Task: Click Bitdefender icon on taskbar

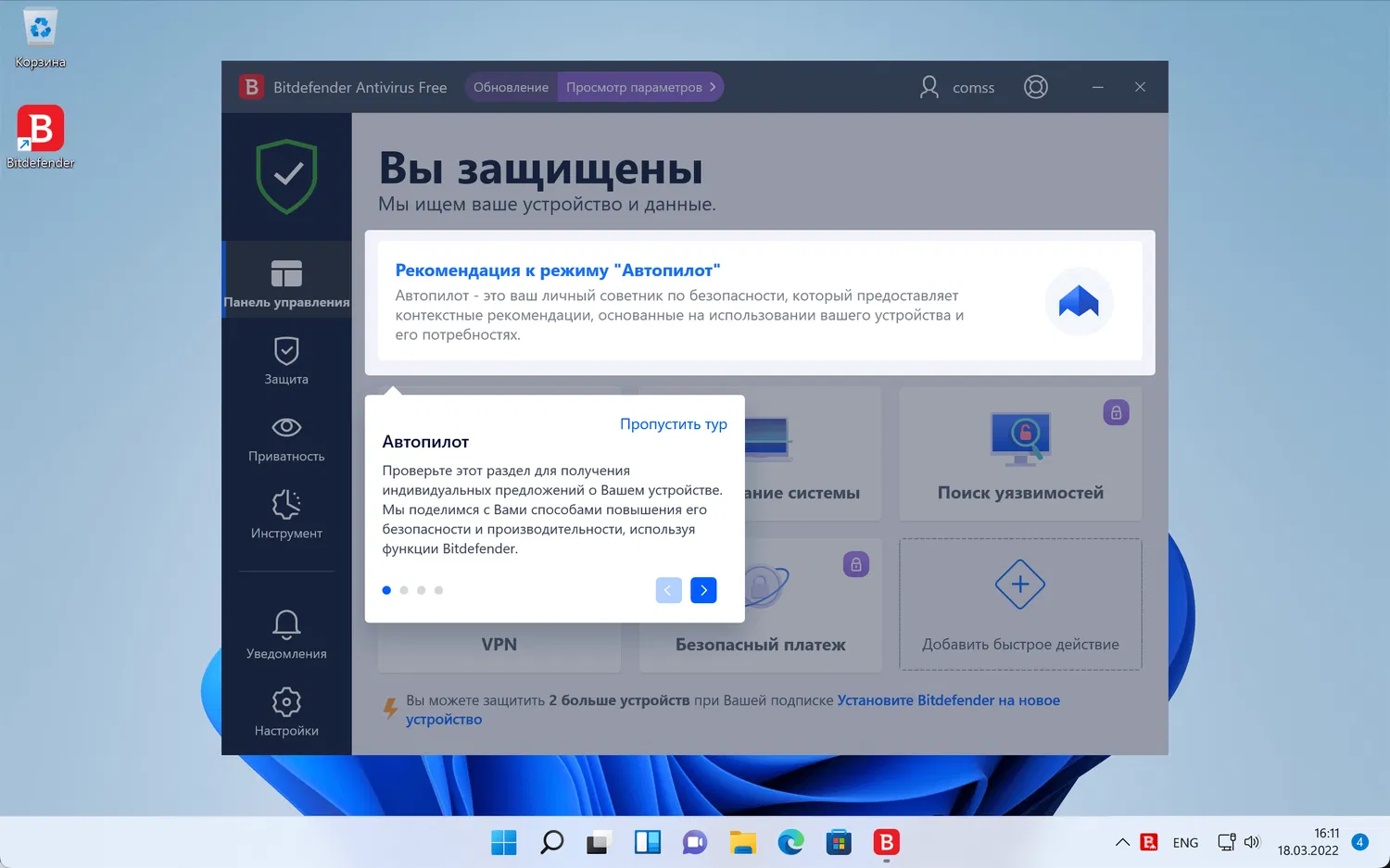Action: coord(887,842)
